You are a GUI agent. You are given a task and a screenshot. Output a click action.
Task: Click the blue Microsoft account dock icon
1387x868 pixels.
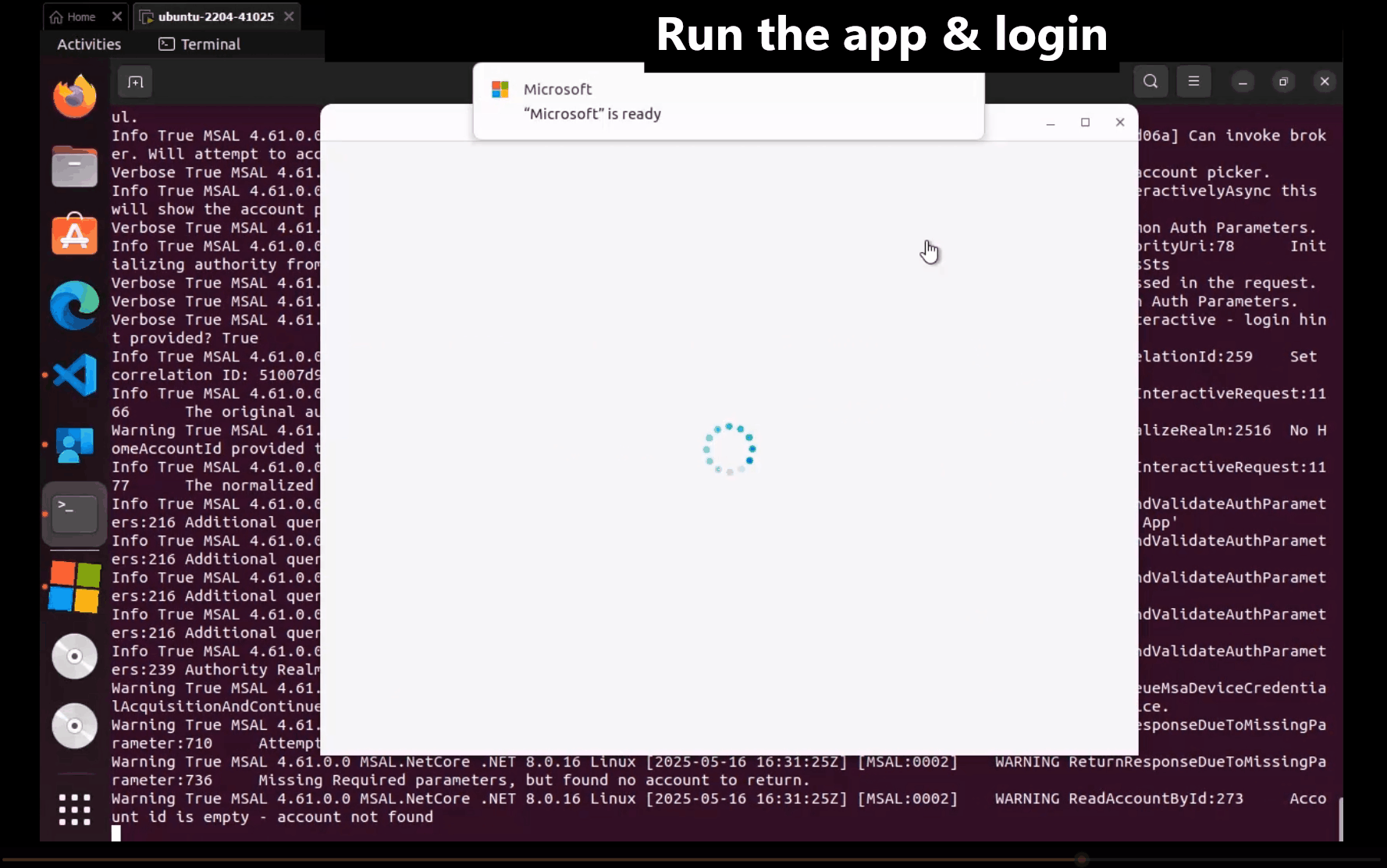[x=74, y=445]
